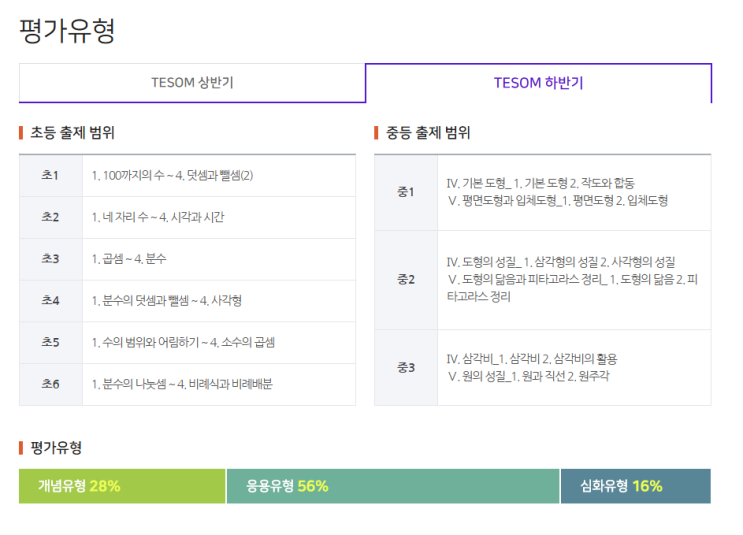Click the 평가유형 page title
The height and width of the screenshot is (535, 743).
67,30
